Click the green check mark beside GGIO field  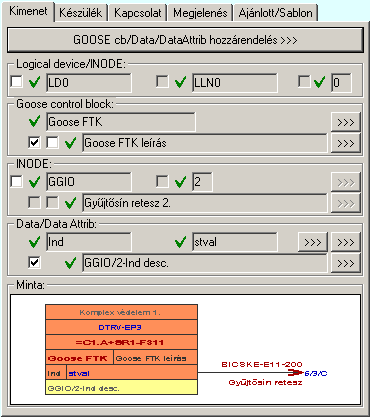(x=35, y=182)
